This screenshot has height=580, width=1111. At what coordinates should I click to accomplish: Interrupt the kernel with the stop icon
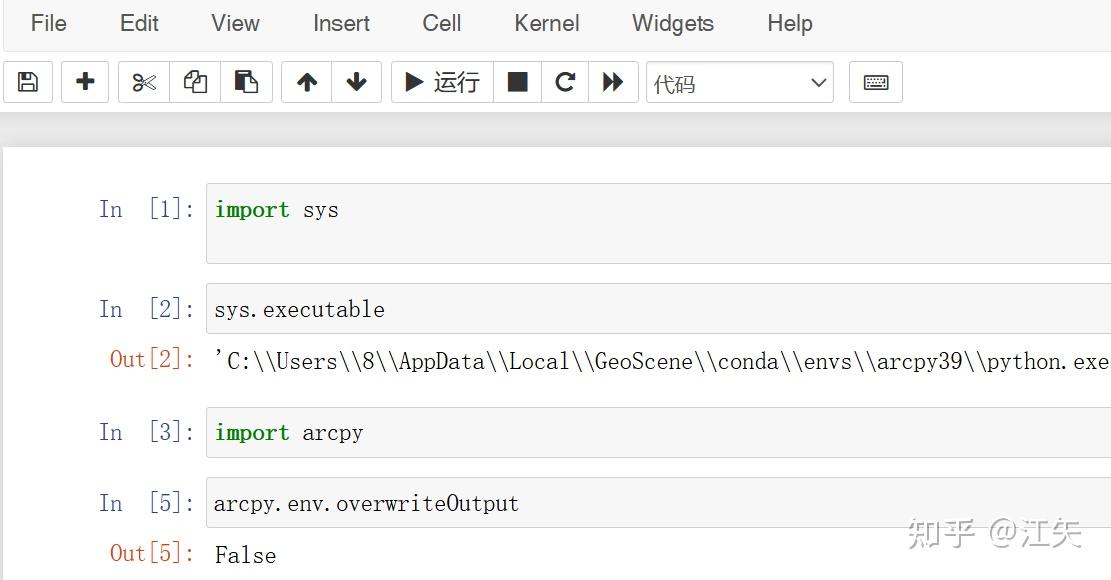tap(517, 82)
